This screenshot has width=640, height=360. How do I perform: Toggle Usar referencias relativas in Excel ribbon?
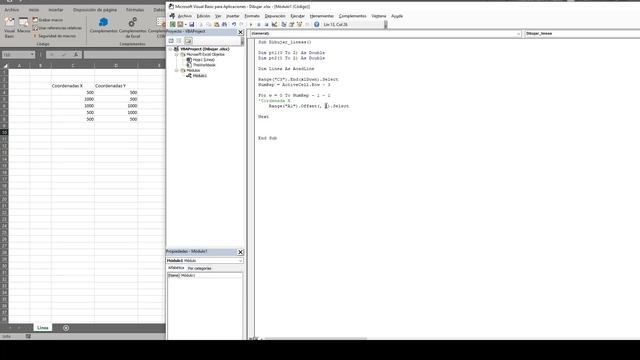[57, 28]
